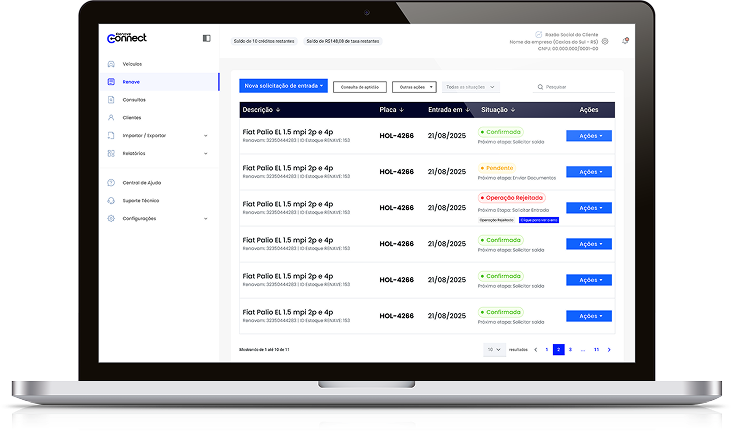This screenshot has height=431, width=731.
Task: Sort table by Placa column arrow
Action: [x=402, y=110]
